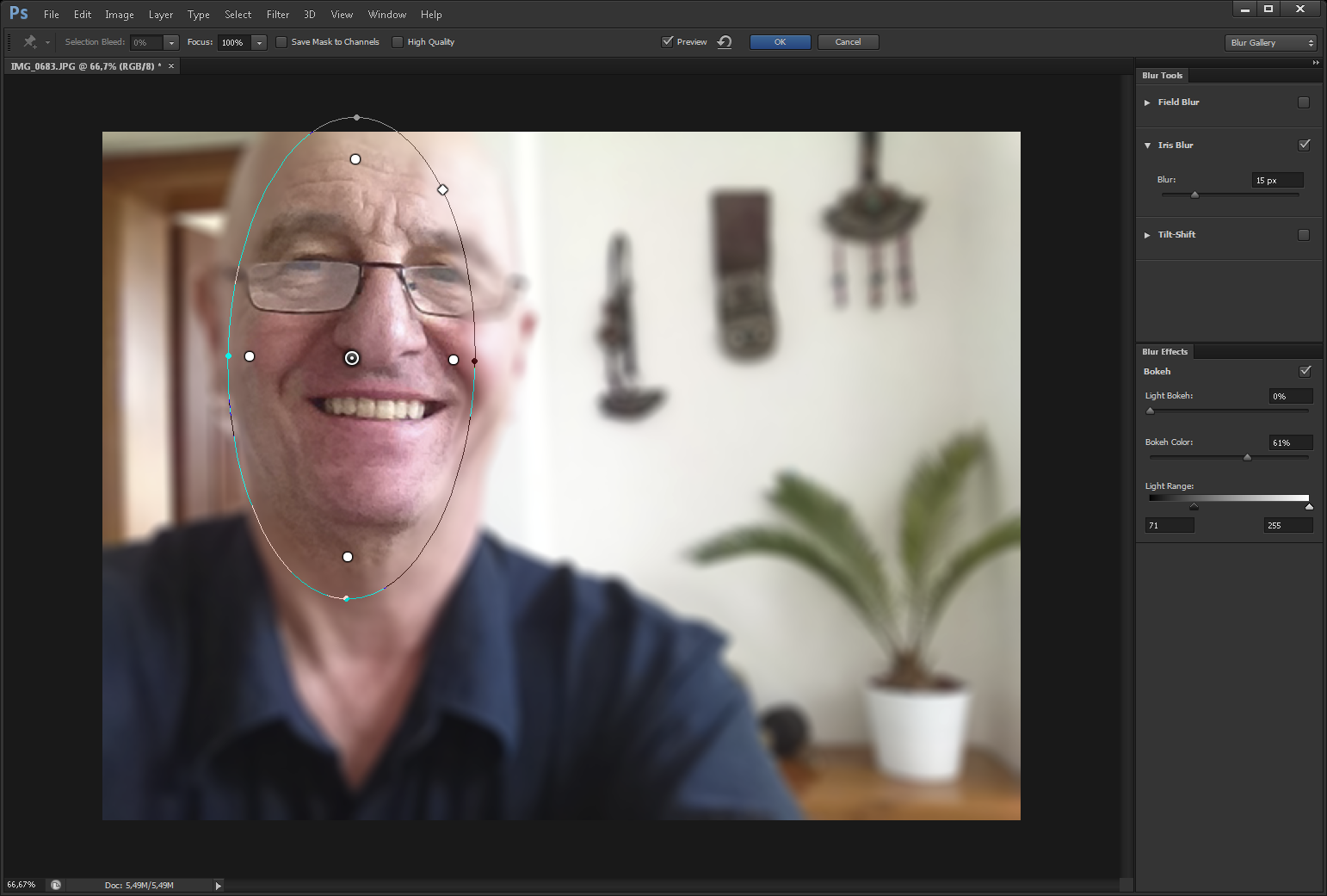Click the Photoshop Ps logo icon
This screenshot has width=1327, height=896.
[18, 14]
